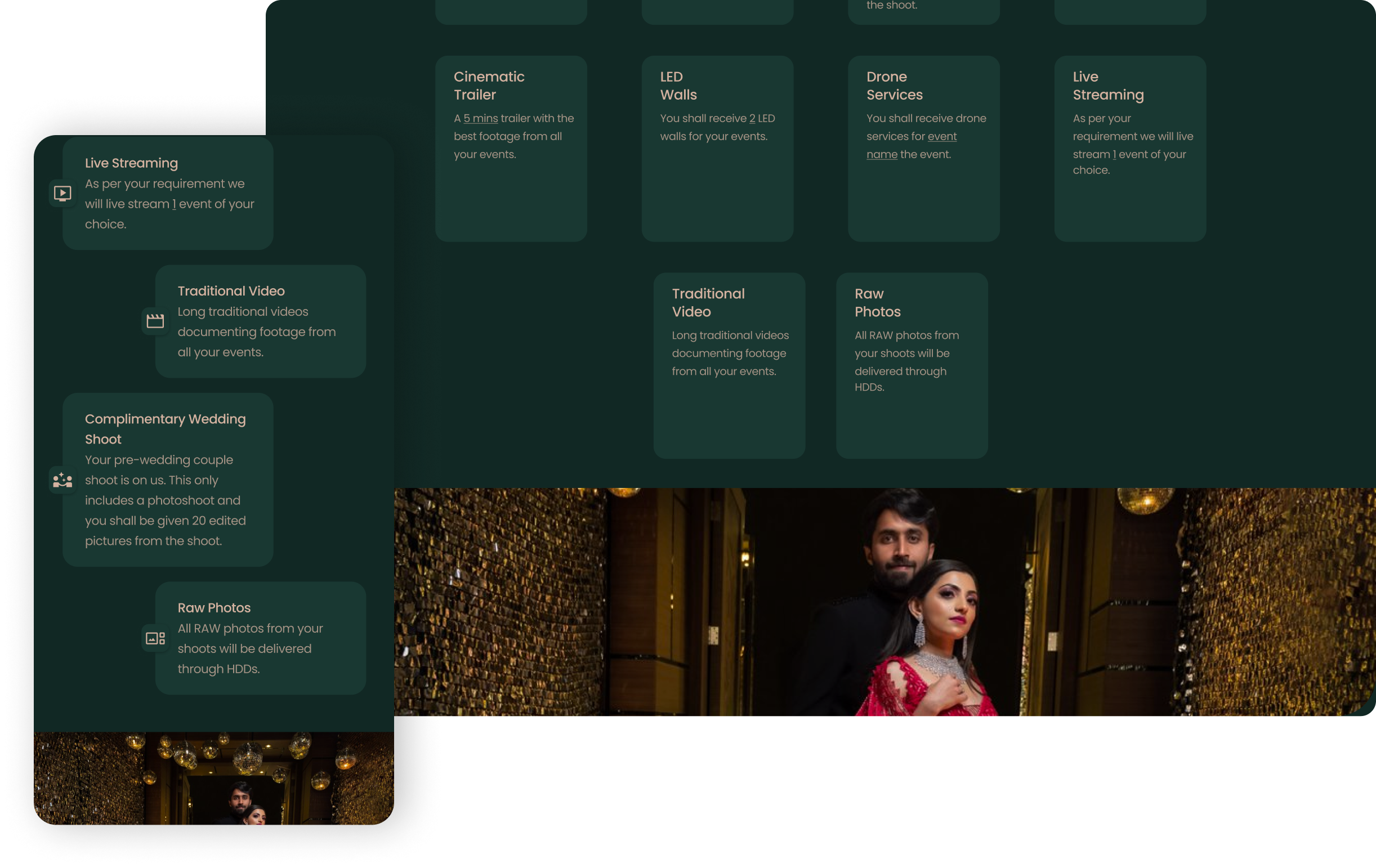Click the underlined '5 mins' text
Viewport: 1376px width, 868px height.
tap(481, 118)
